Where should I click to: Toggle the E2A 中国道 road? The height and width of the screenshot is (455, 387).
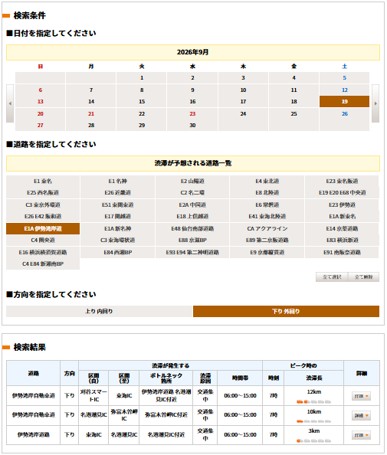pyautogui.click(x=192, y=205)
